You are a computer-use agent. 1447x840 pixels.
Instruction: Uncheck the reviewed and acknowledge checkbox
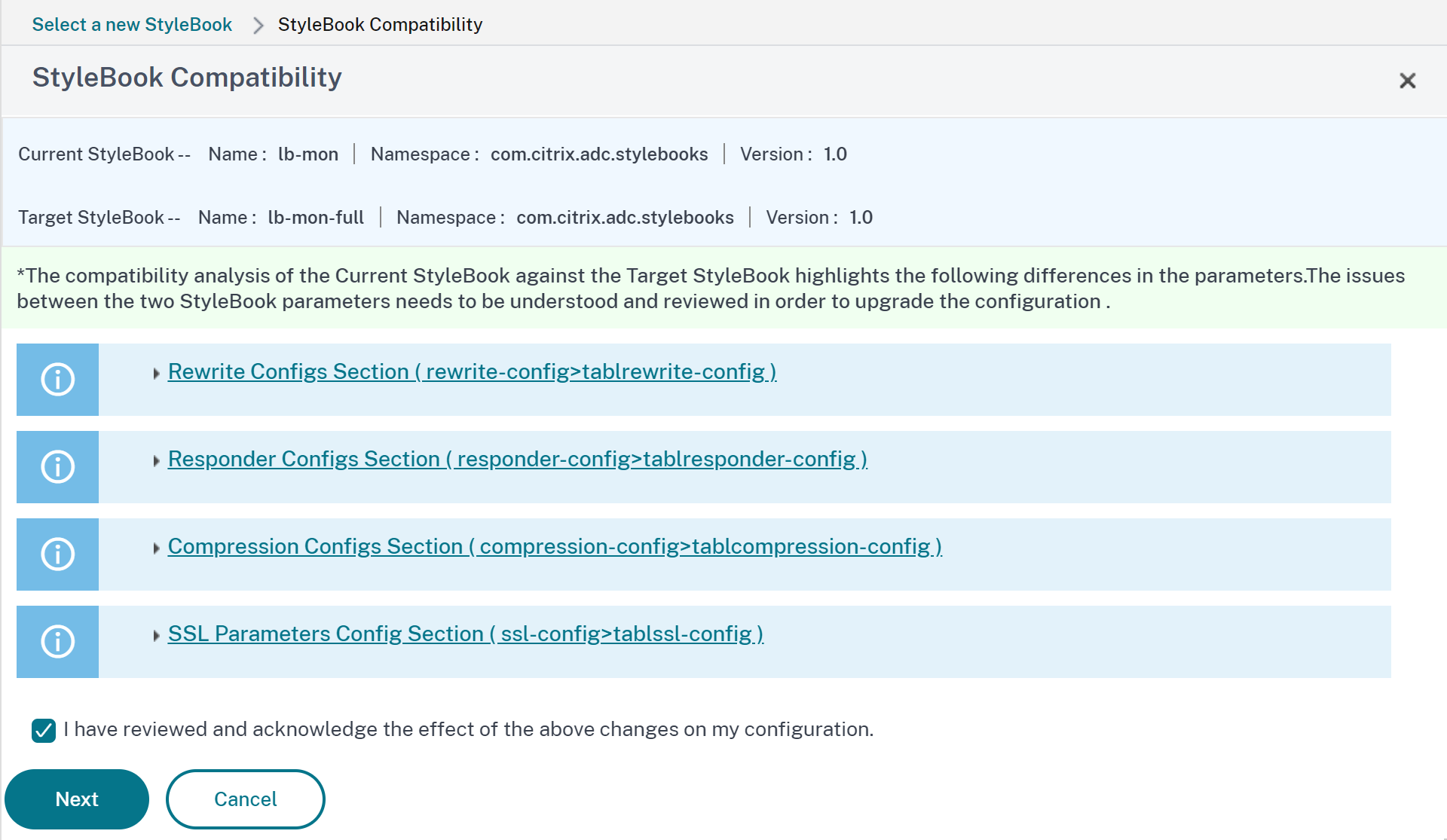click(x=44, y=730)
